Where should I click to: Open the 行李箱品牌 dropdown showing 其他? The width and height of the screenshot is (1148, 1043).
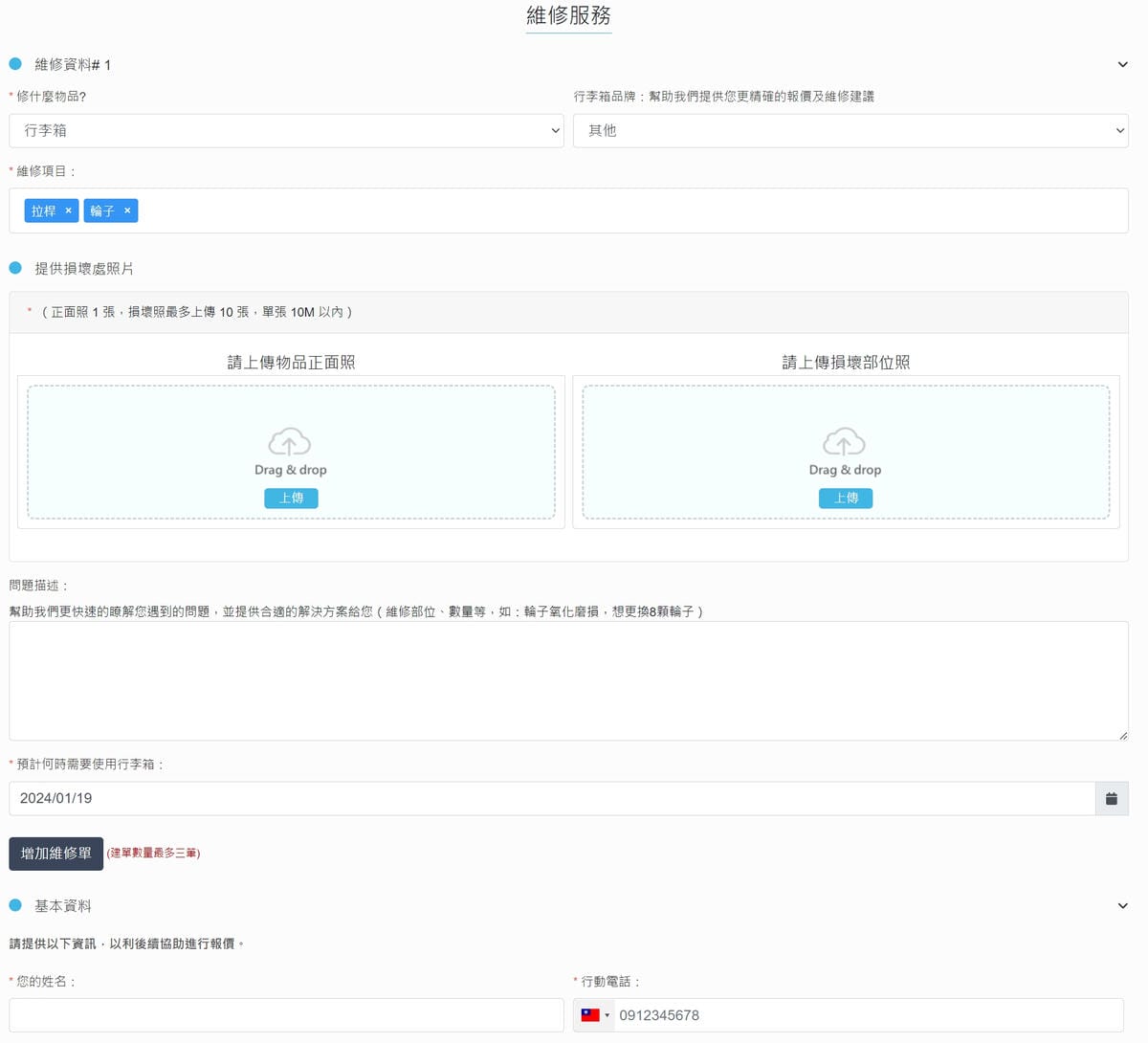click(x=850, y=131)
